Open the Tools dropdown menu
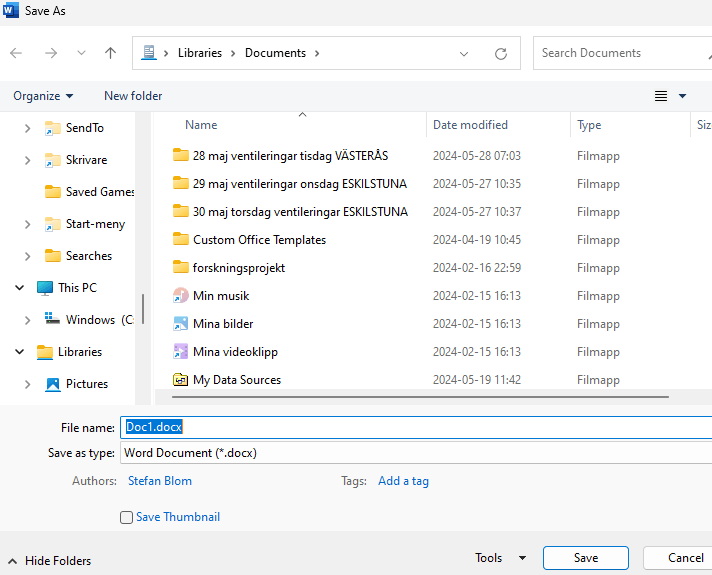This screenshot has height=575, width=712. [x=500, y=558]
